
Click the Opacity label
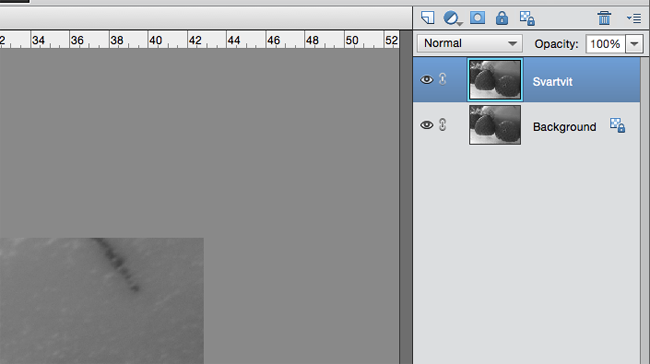click(x=556, y=44)
